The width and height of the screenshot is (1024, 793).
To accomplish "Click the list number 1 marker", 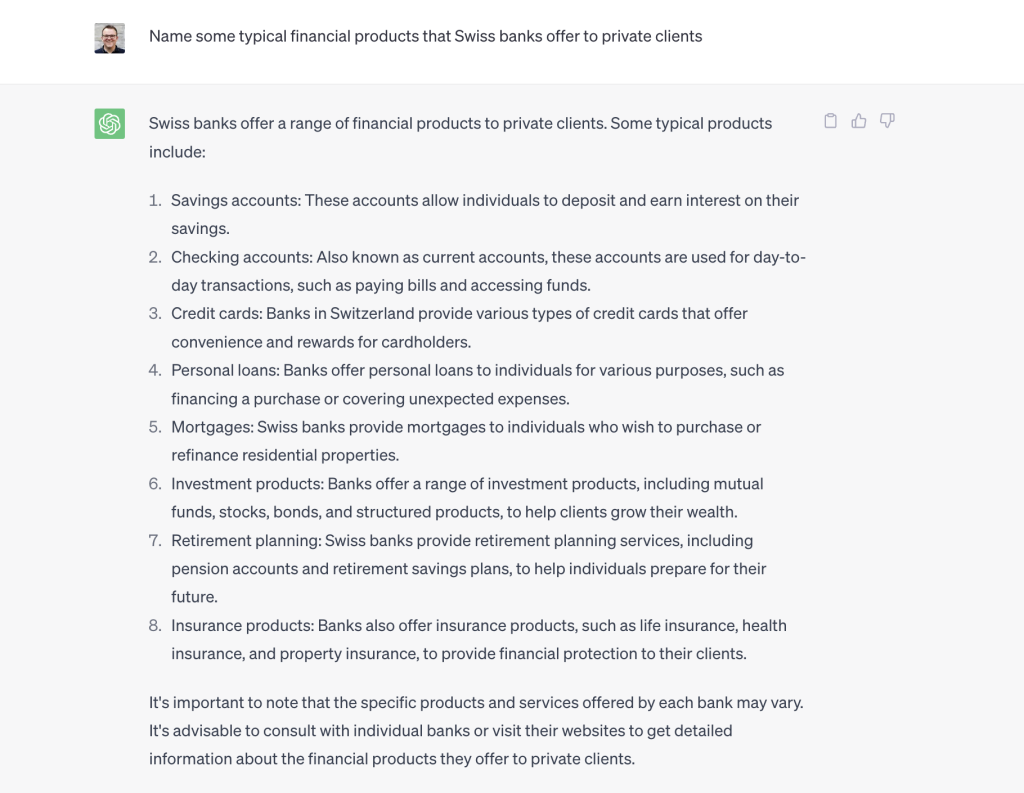I will [155, 200].
